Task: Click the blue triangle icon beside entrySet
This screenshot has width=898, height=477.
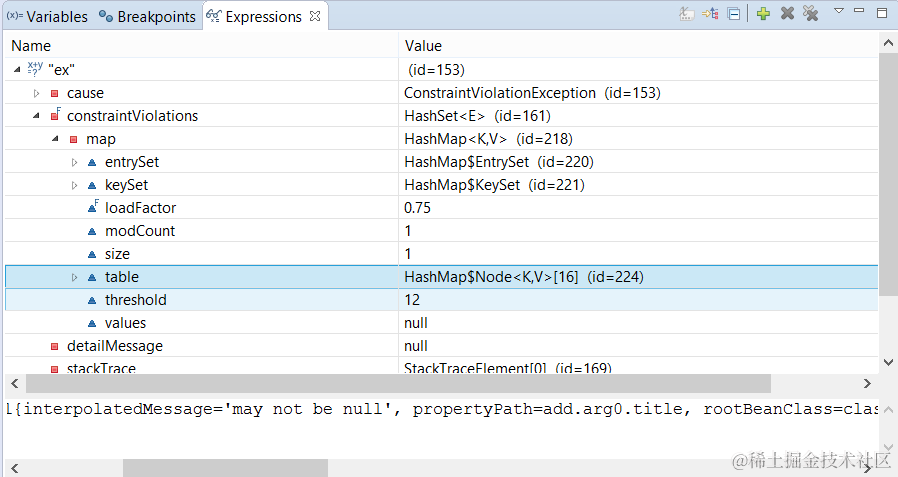Action: click(92, 163)
